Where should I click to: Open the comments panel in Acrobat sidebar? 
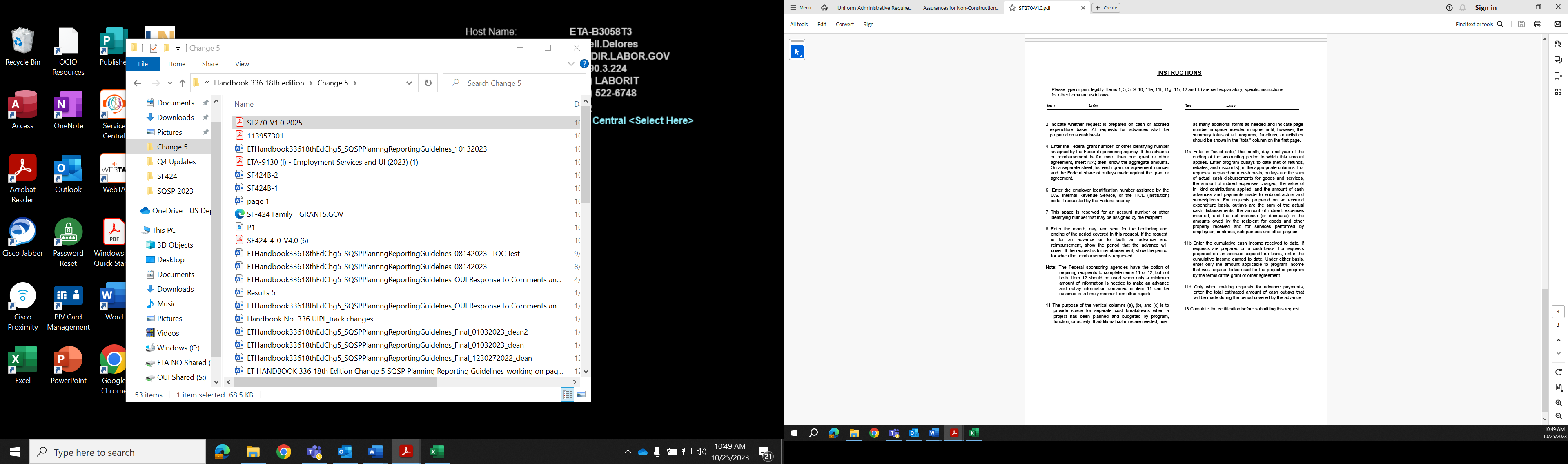[x=1558, y=60]
